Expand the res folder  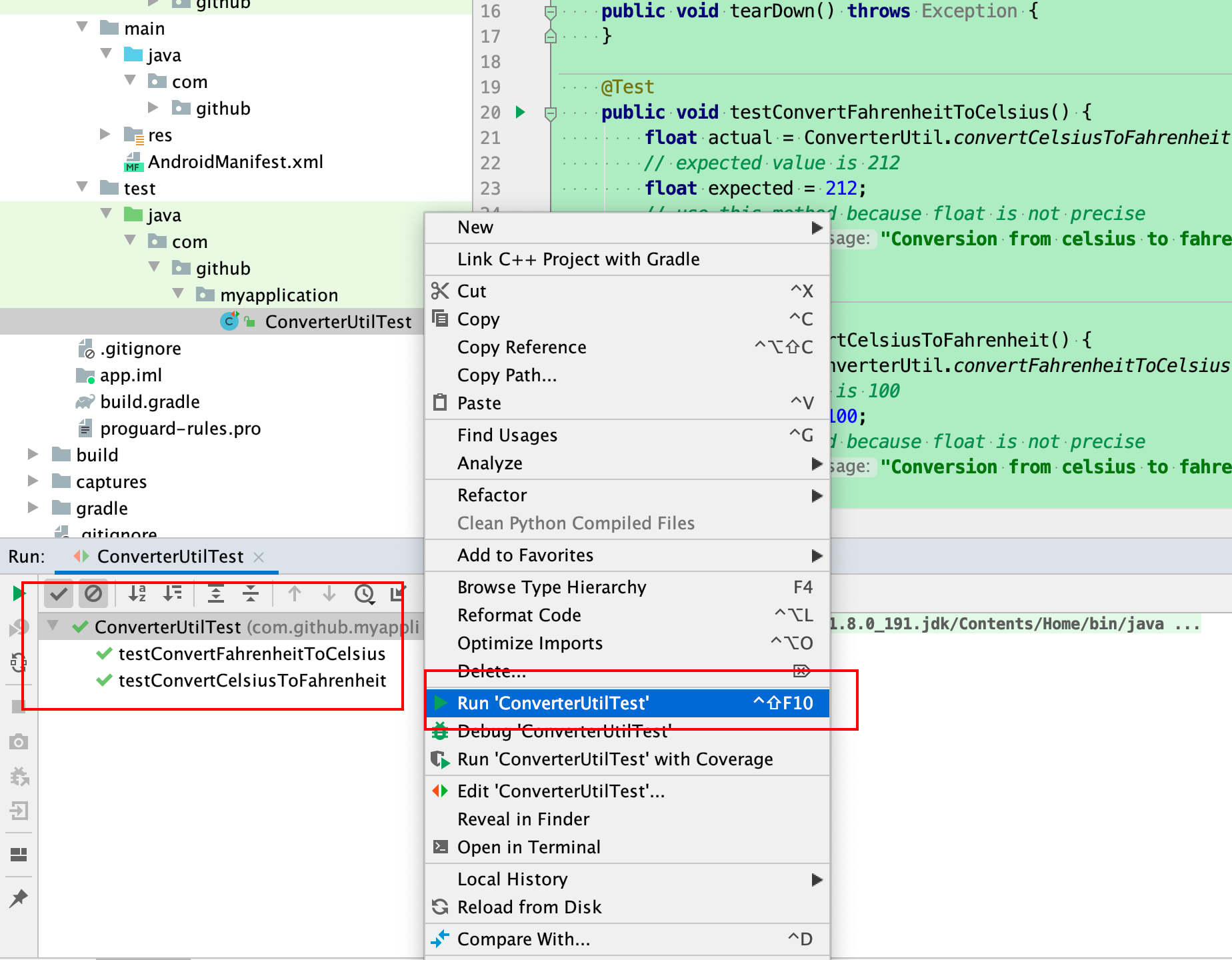[105, 133]
